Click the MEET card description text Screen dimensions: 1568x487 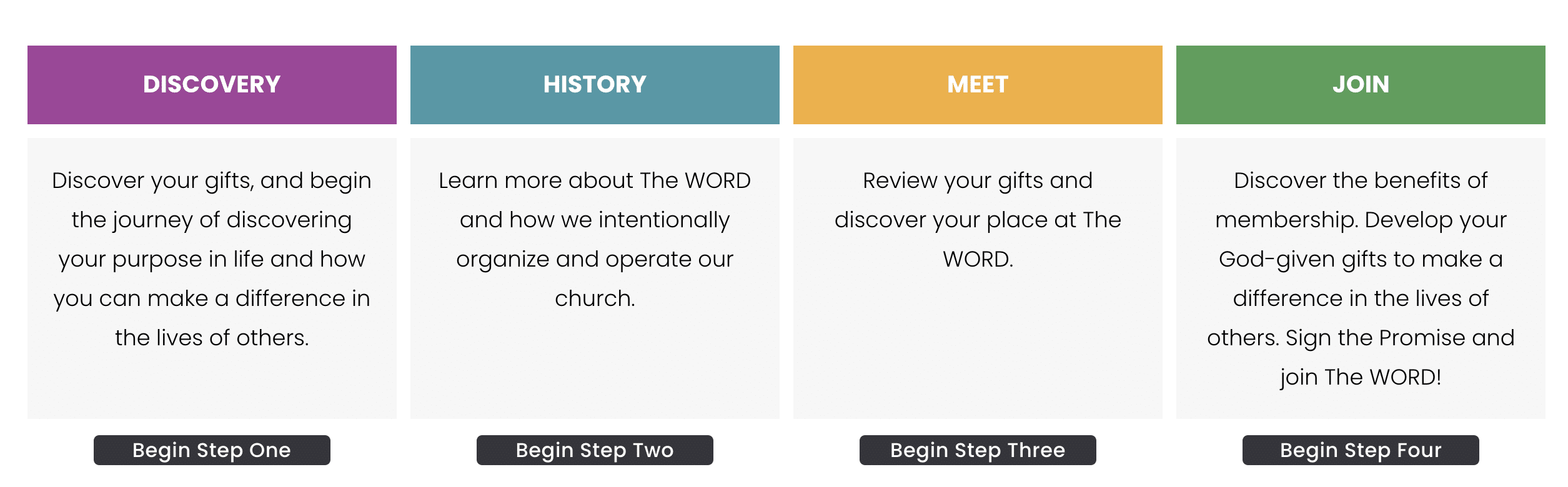coord(978,219)
